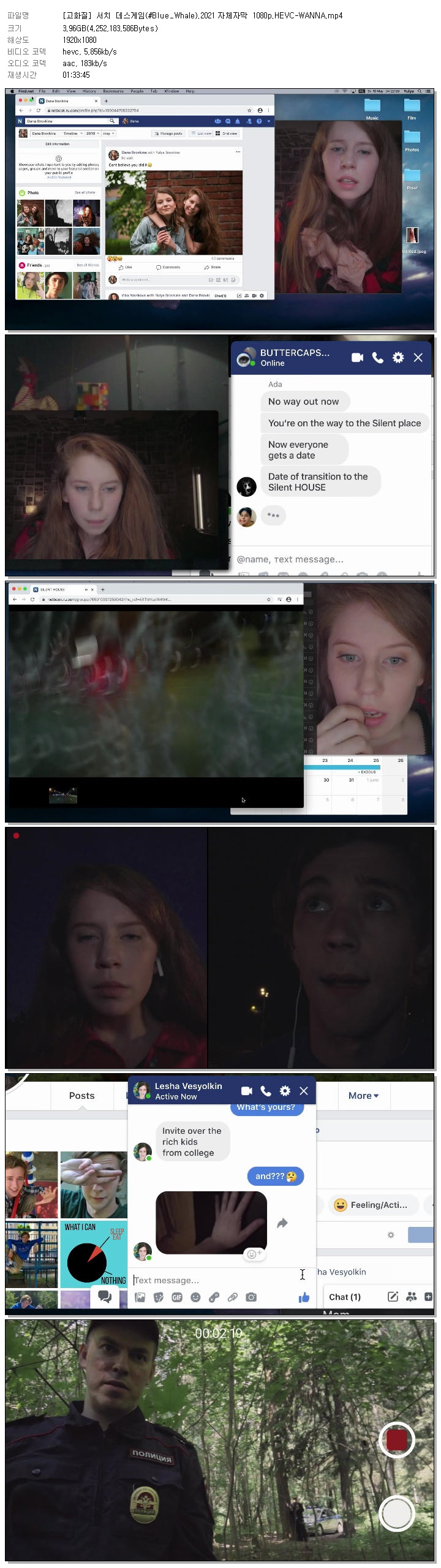Switch to Grid view on profile

click(226, 133)
